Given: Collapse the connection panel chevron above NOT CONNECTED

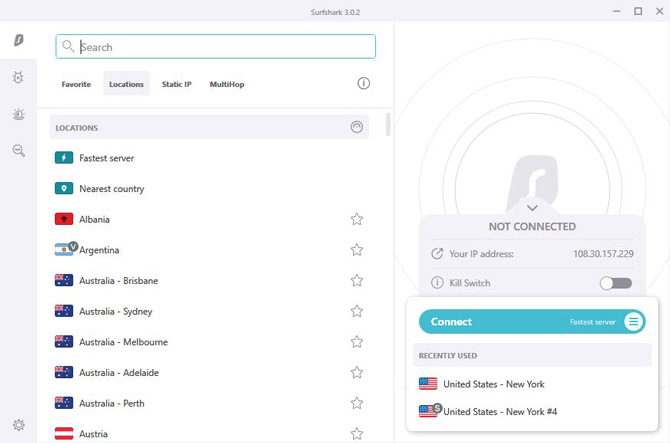Looking at the screenshot, I should pyautogui.click(x=532, y=208).
